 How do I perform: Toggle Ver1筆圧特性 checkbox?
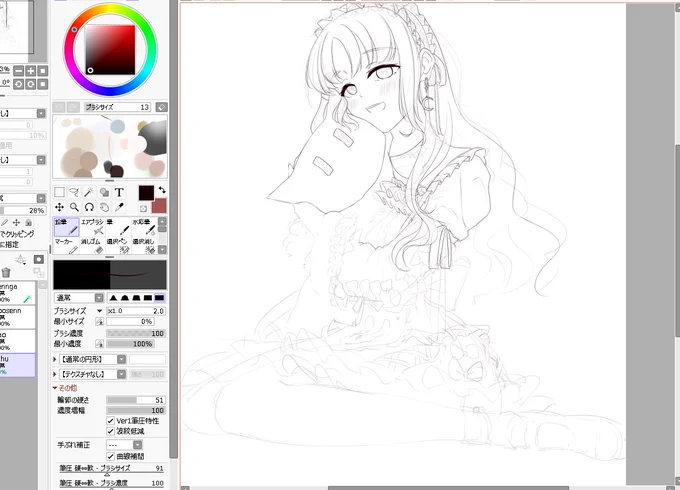(x=110, y=421)
